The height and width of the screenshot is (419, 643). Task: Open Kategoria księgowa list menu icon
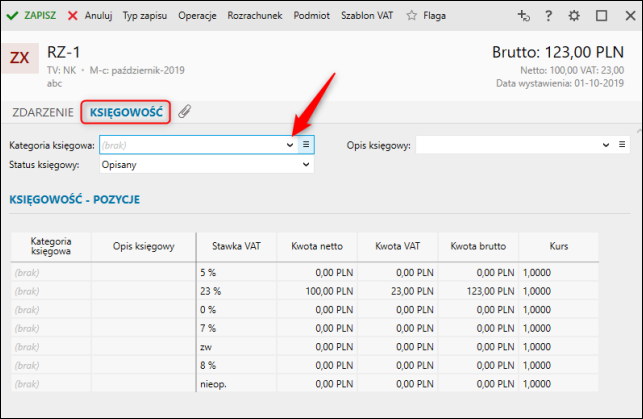coord(306,145)
